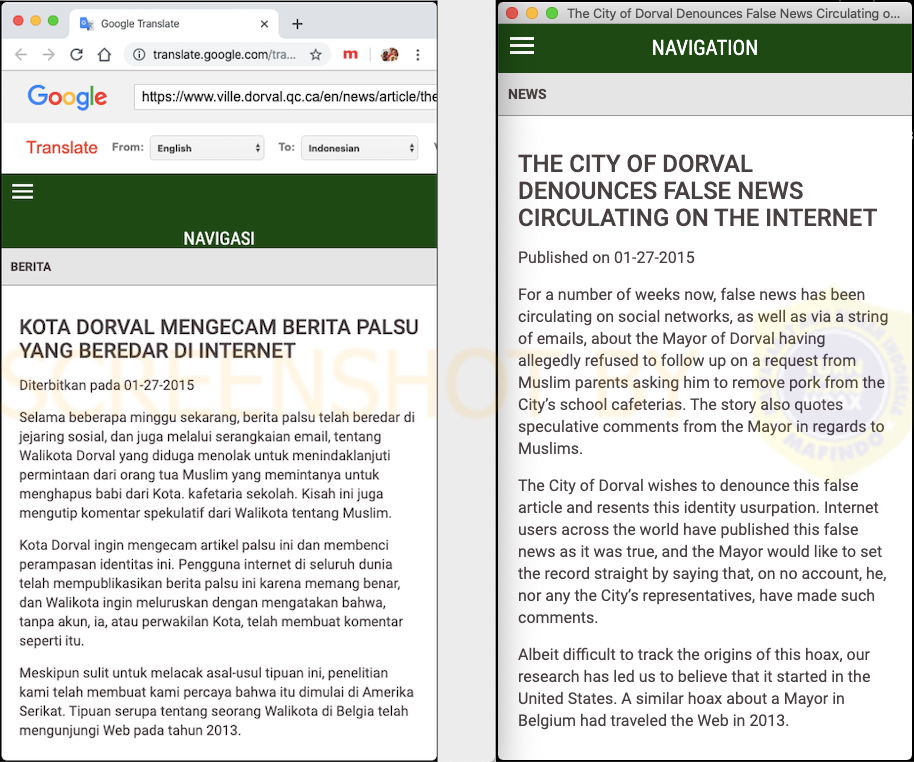Click paragraph starting 'For a number of weeks now'
This screenshot has height=762, width=914.
tap(703, 371)
